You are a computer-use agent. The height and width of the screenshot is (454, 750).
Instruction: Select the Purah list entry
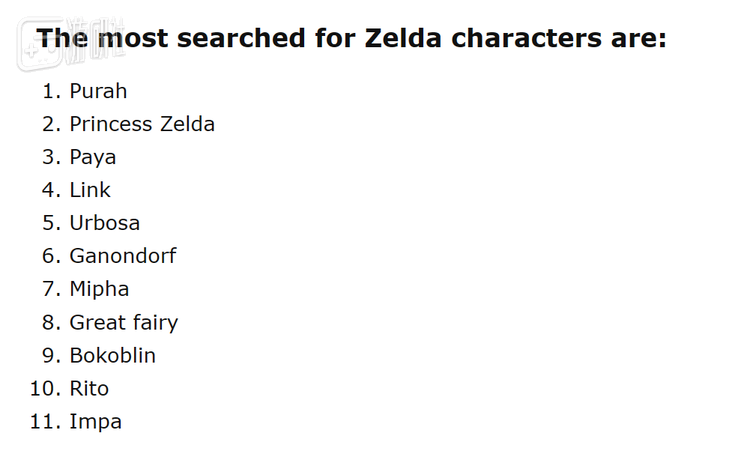[98, 91]
